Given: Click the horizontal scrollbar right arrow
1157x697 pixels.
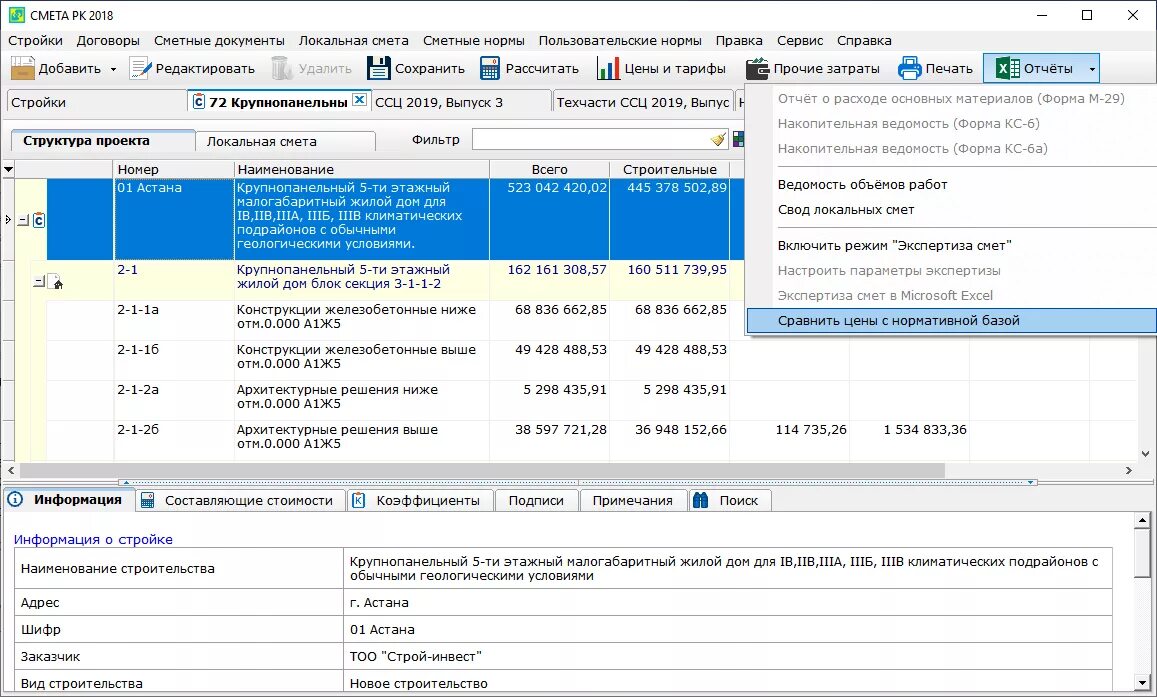Looking at the screenshot, I should [x=1128, y=470].
